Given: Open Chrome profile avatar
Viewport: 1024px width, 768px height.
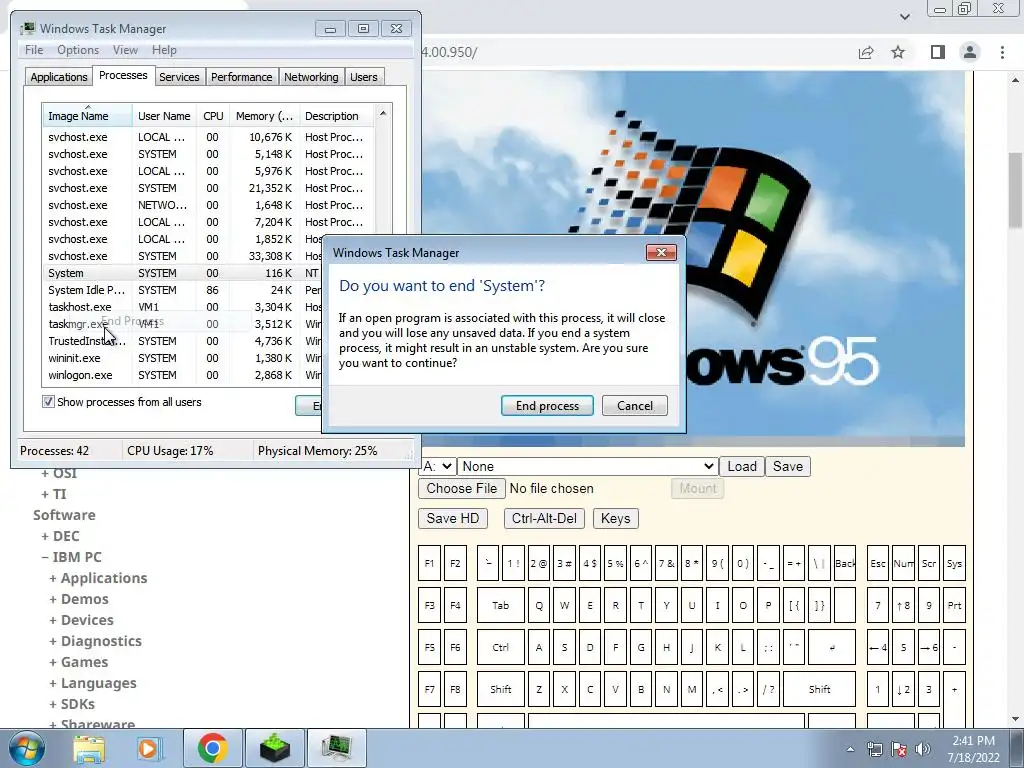Looking at the screenshot, I should click(x=970, y=52).
